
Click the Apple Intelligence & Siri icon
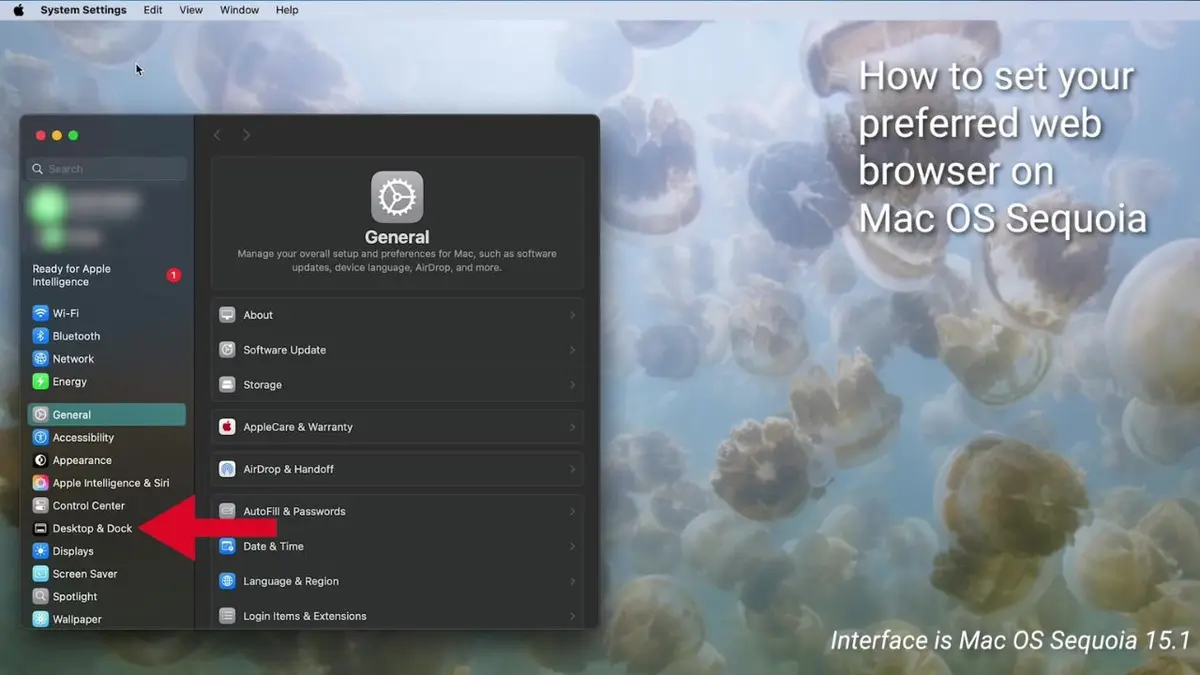pyautogui.click(x=40, y=483)
